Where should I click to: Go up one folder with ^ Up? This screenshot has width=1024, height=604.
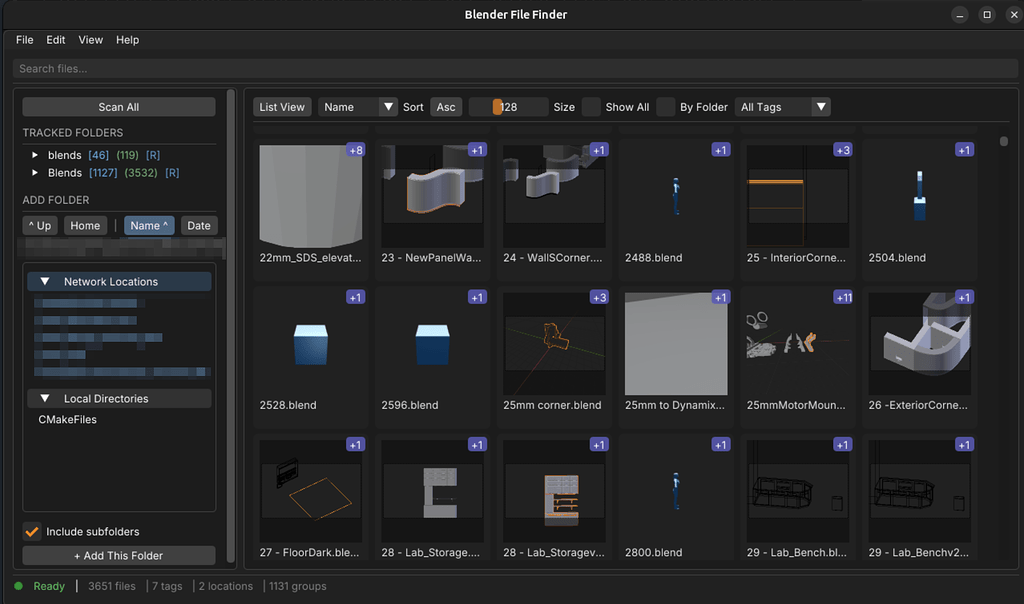coord(40,225)
